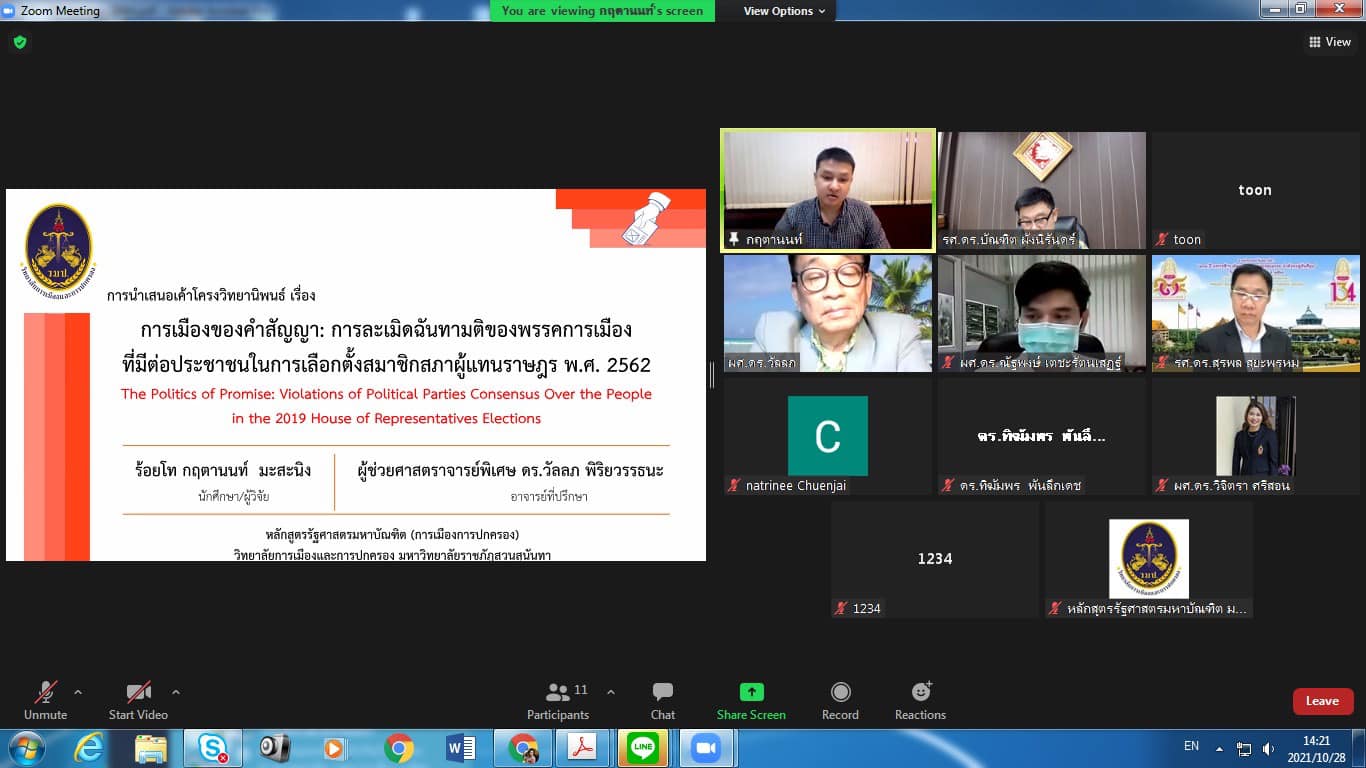Switch layout using the View button

pos(1330,42)
